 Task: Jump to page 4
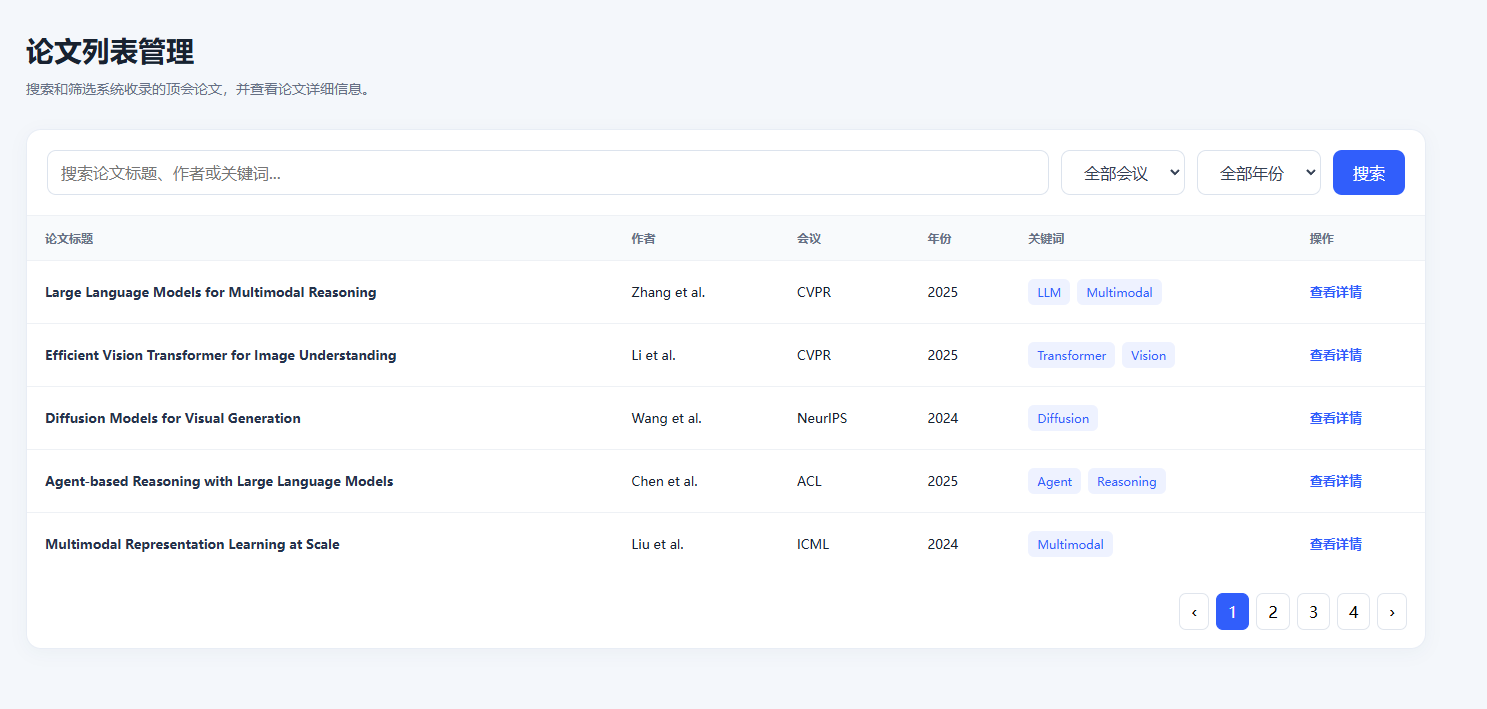coord(1353,612)
